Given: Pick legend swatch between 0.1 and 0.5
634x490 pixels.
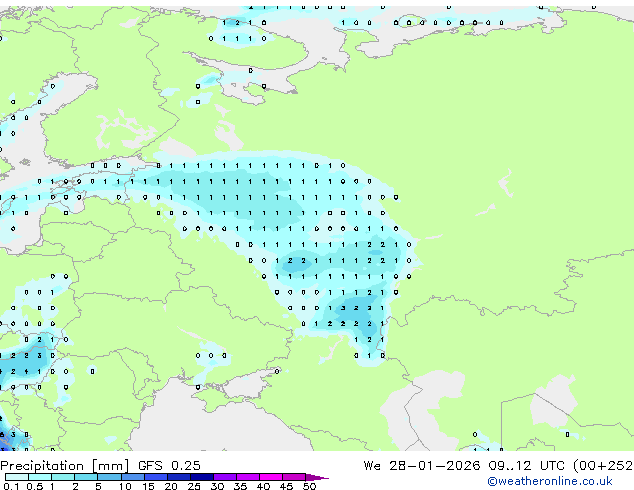Looking at the screenshot, I should [x=17, y=477].
